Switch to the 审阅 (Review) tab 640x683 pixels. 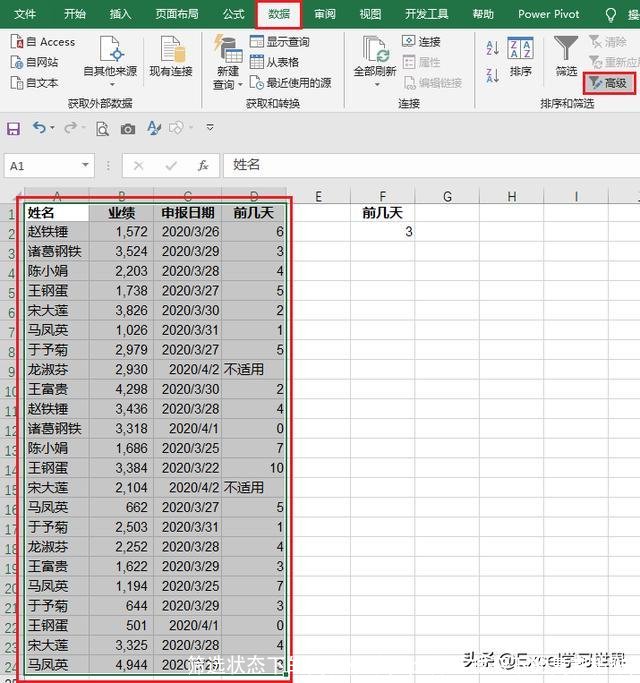(x=325, y=14)
